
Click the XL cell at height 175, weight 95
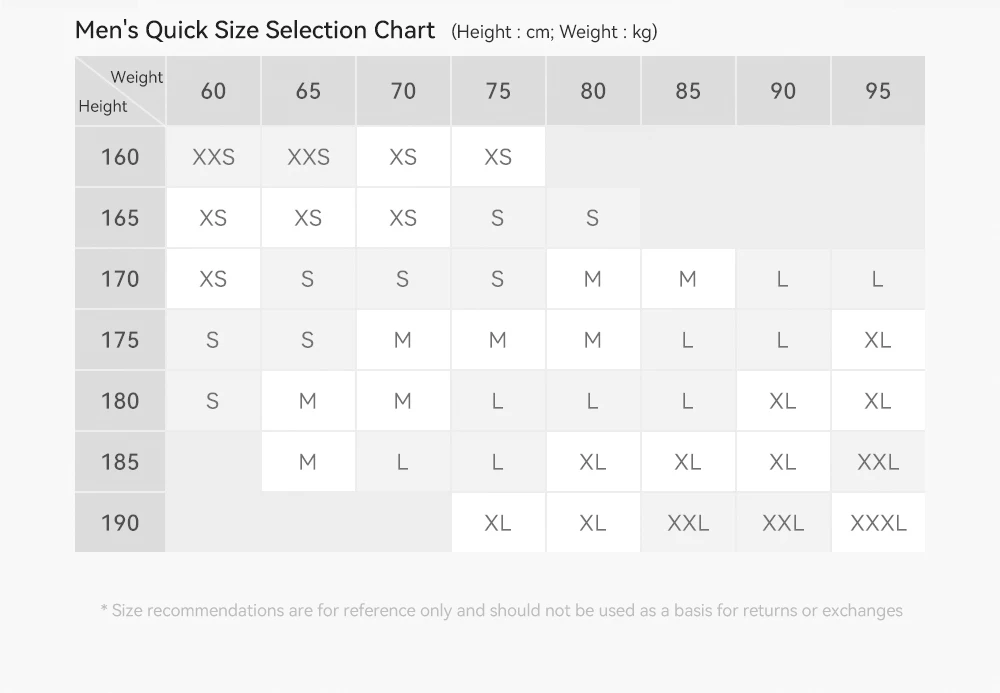(x=878, y=340)
